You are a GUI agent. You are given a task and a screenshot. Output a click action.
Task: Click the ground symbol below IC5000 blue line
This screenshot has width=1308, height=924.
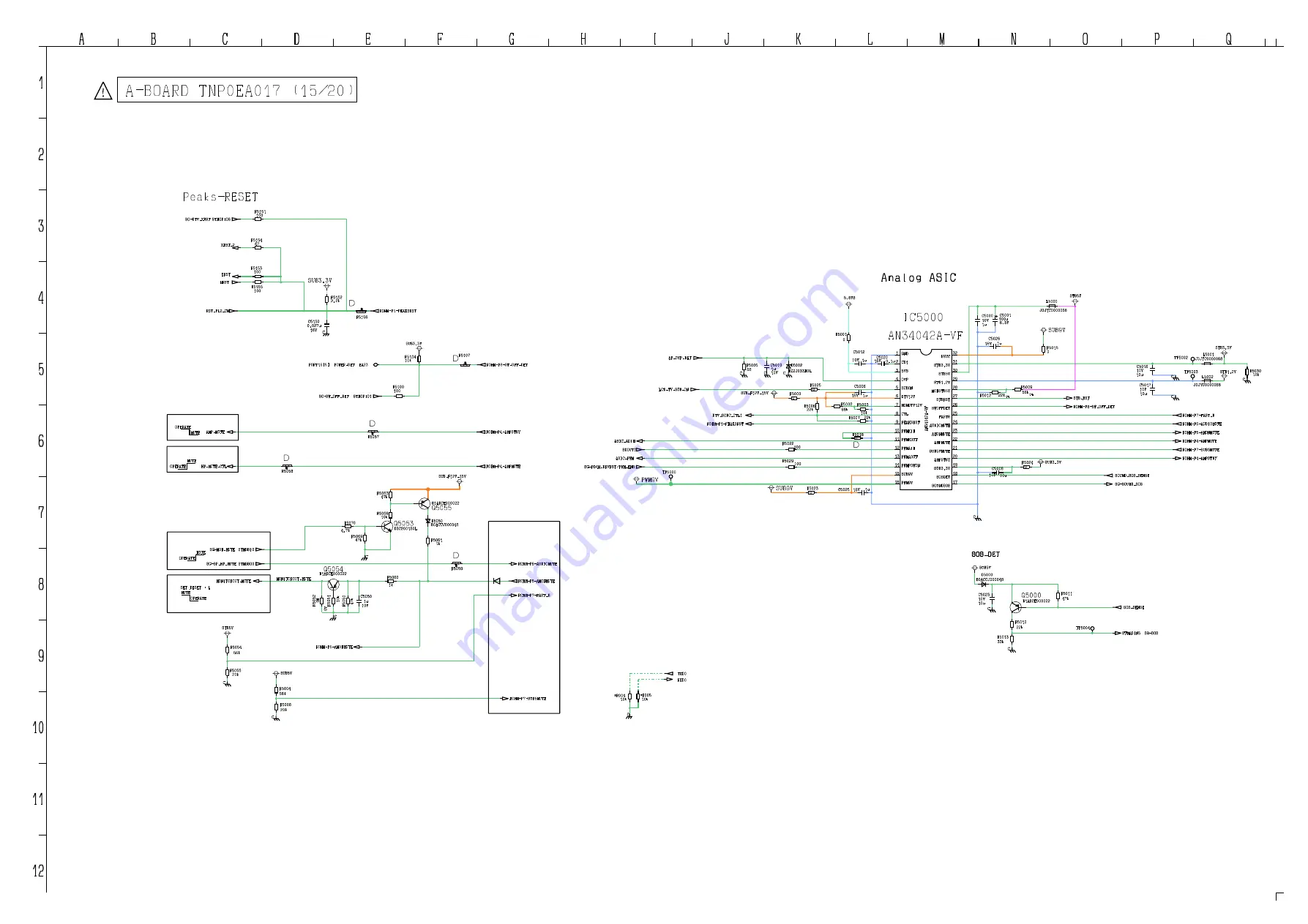click(977, 518)
